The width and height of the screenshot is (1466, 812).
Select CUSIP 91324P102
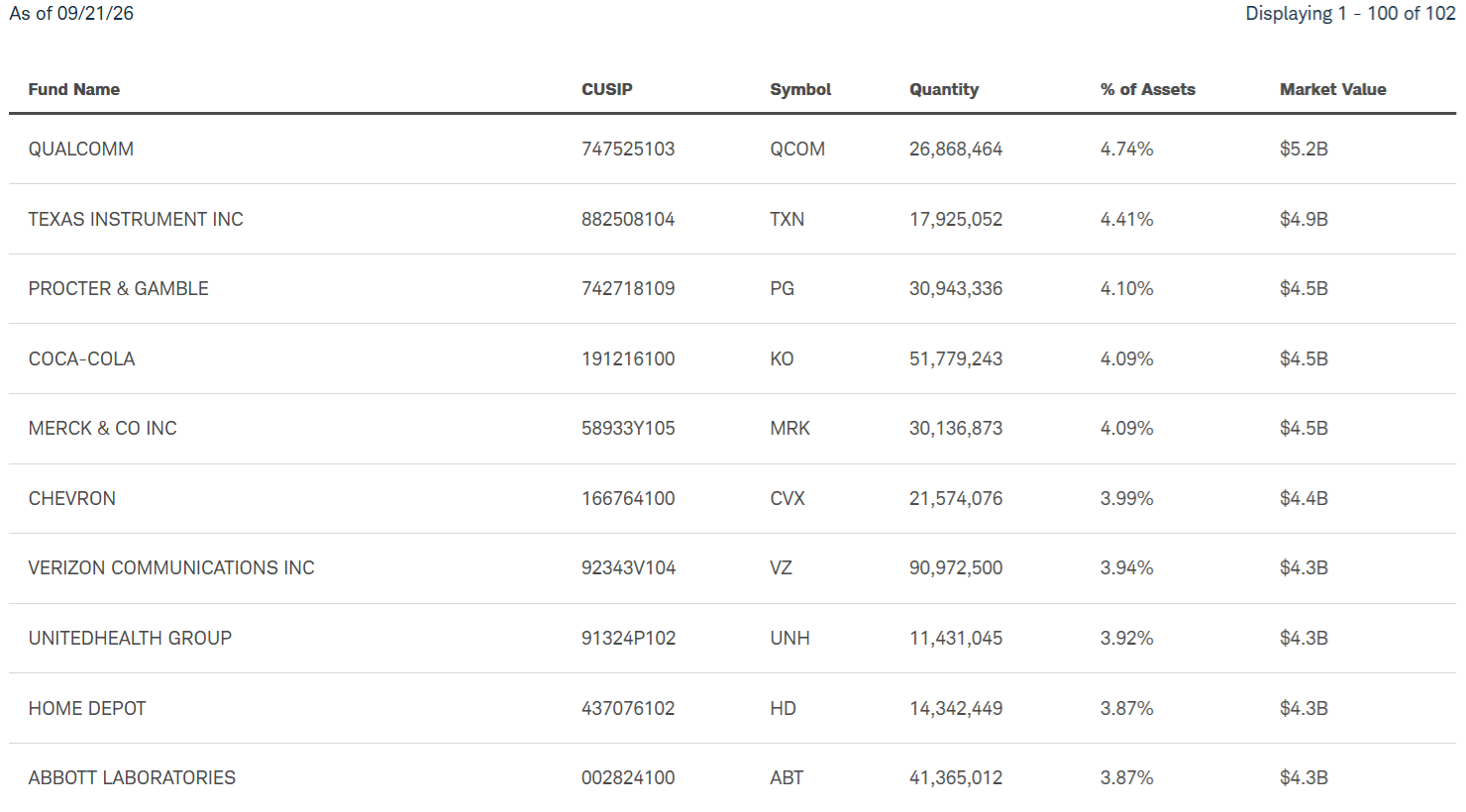click(628, 638)
